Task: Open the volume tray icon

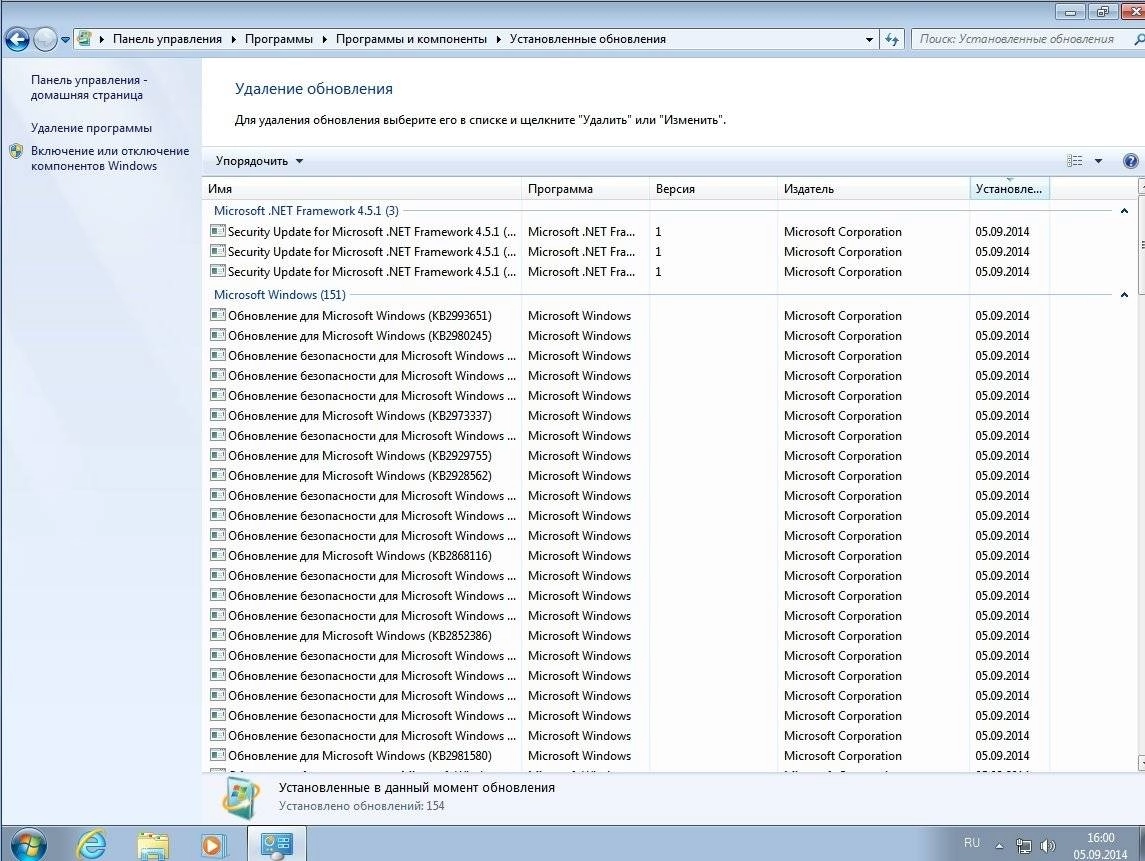Action: point(1048,846)
